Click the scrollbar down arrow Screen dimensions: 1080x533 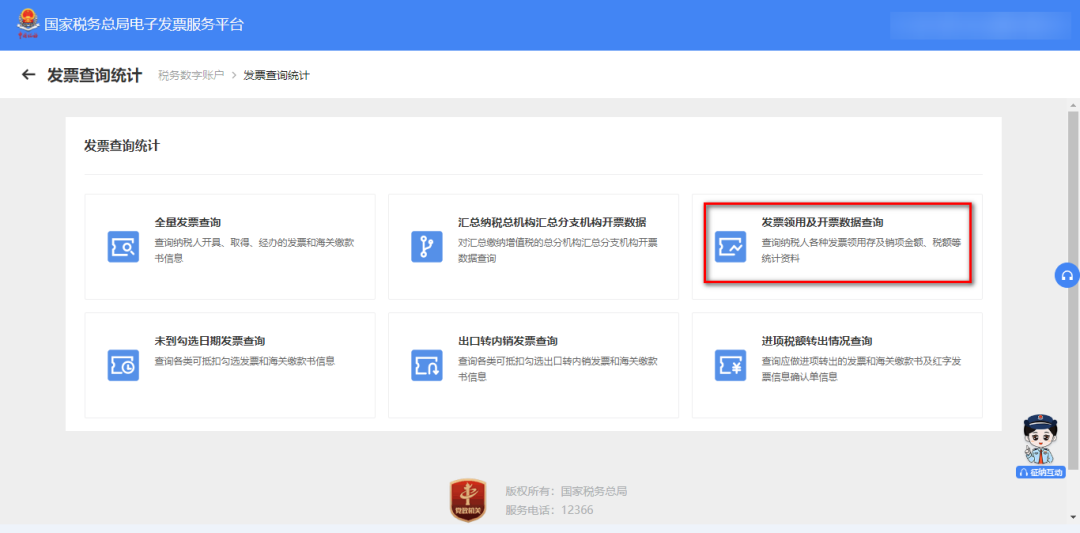(1073, 517)
